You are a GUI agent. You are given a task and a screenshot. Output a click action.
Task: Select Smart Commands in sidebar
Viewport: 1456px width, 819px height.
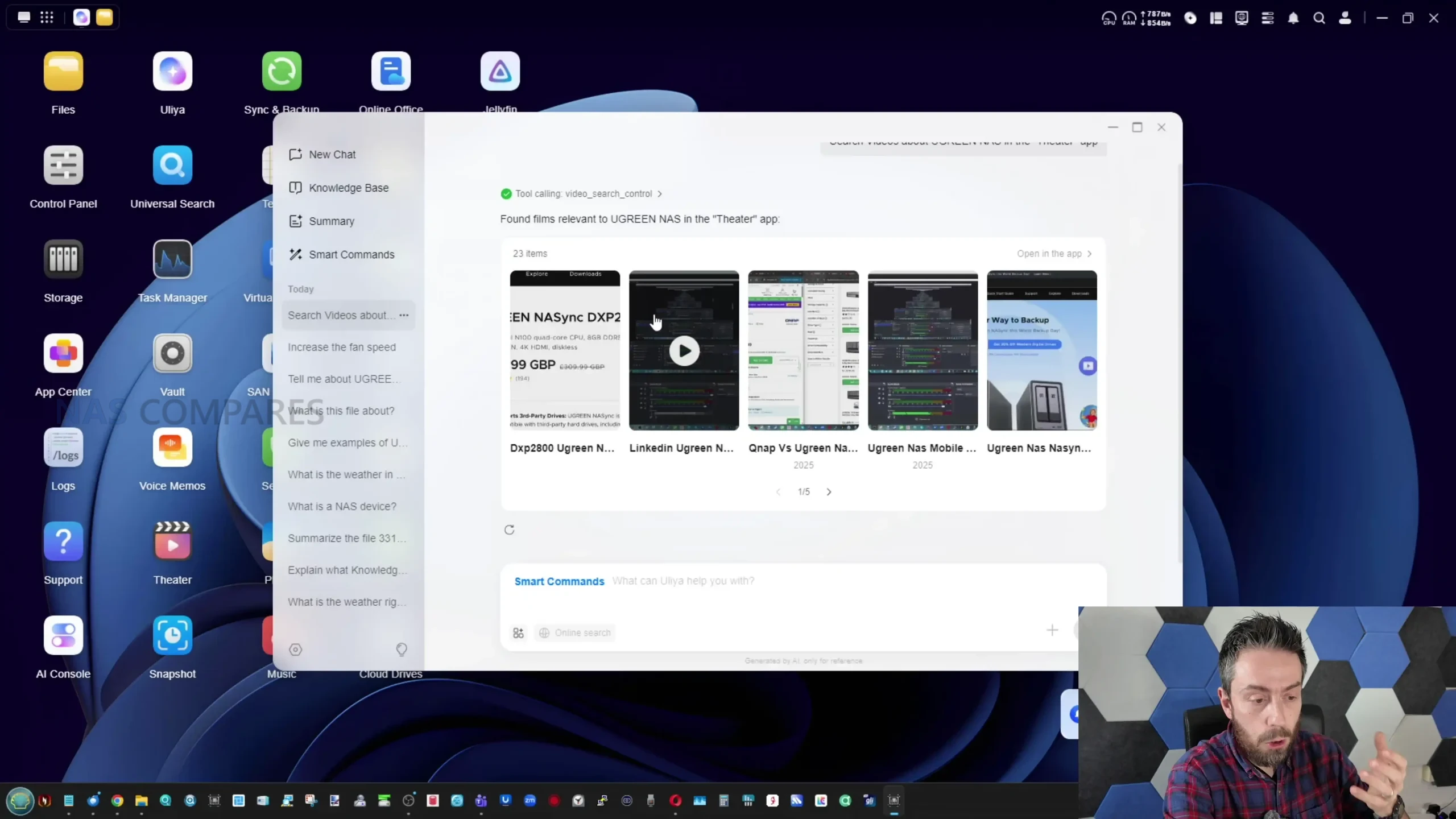(x=351, y=255)
